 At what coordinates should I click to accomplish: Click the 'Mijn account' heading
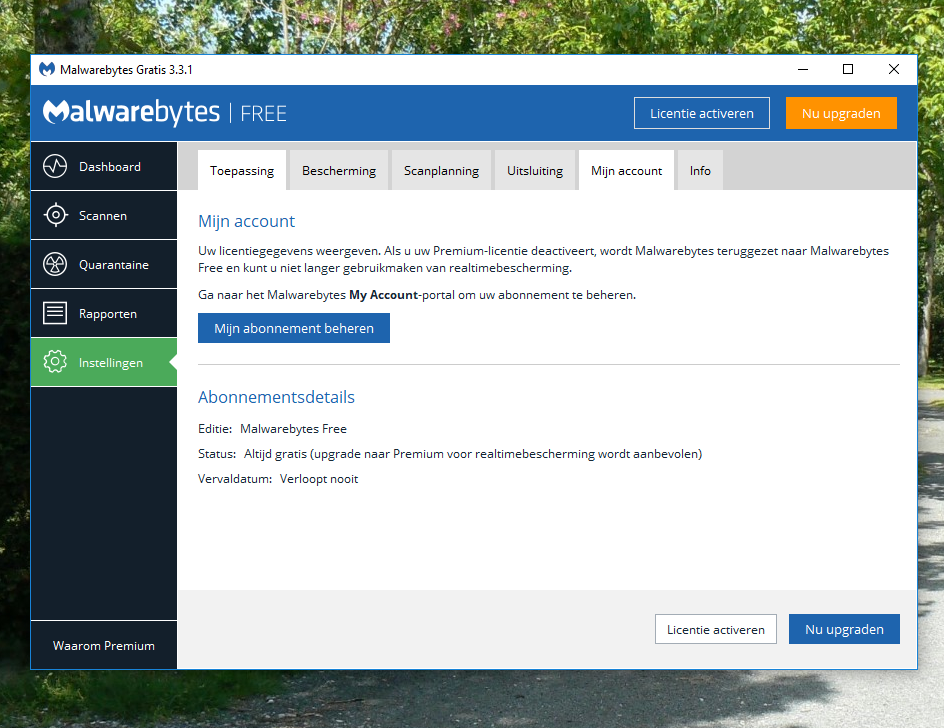click(246, 221)
